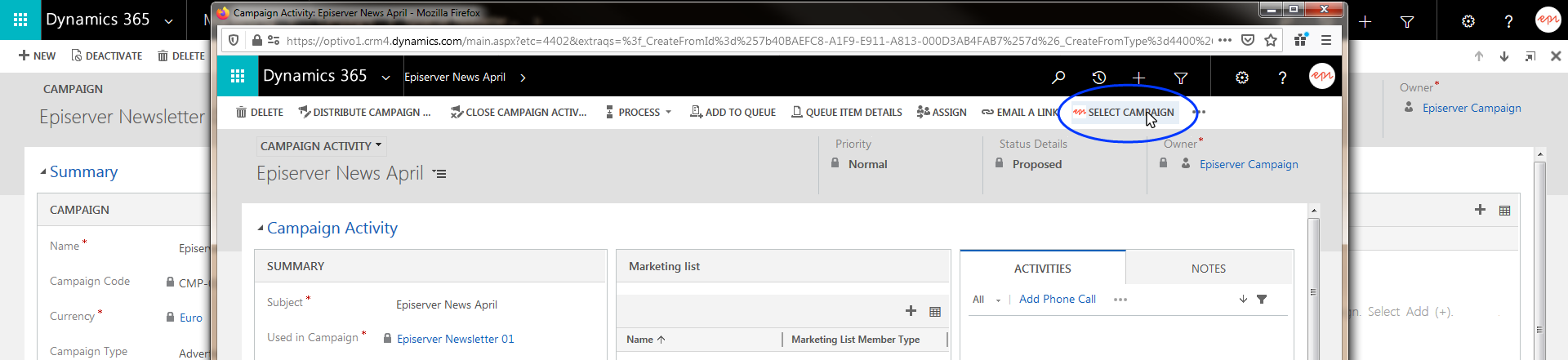Open the Episerver Newsletter 01 link
Image resolution: width=1568 pixels, height=360 pixels.
(455, 339)
